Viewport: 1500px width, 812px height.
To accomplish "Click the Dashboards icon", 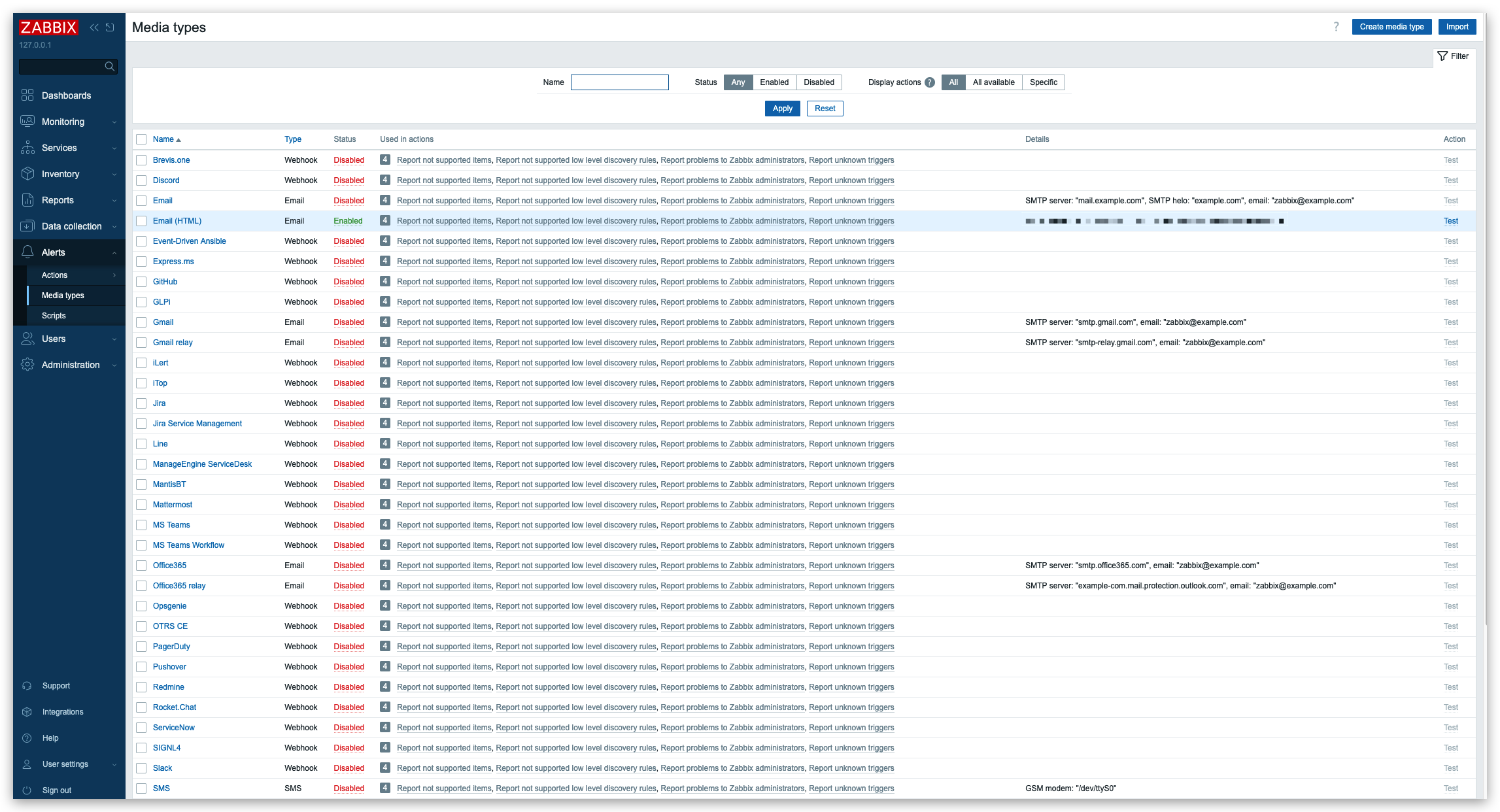I will click(27, 95).
